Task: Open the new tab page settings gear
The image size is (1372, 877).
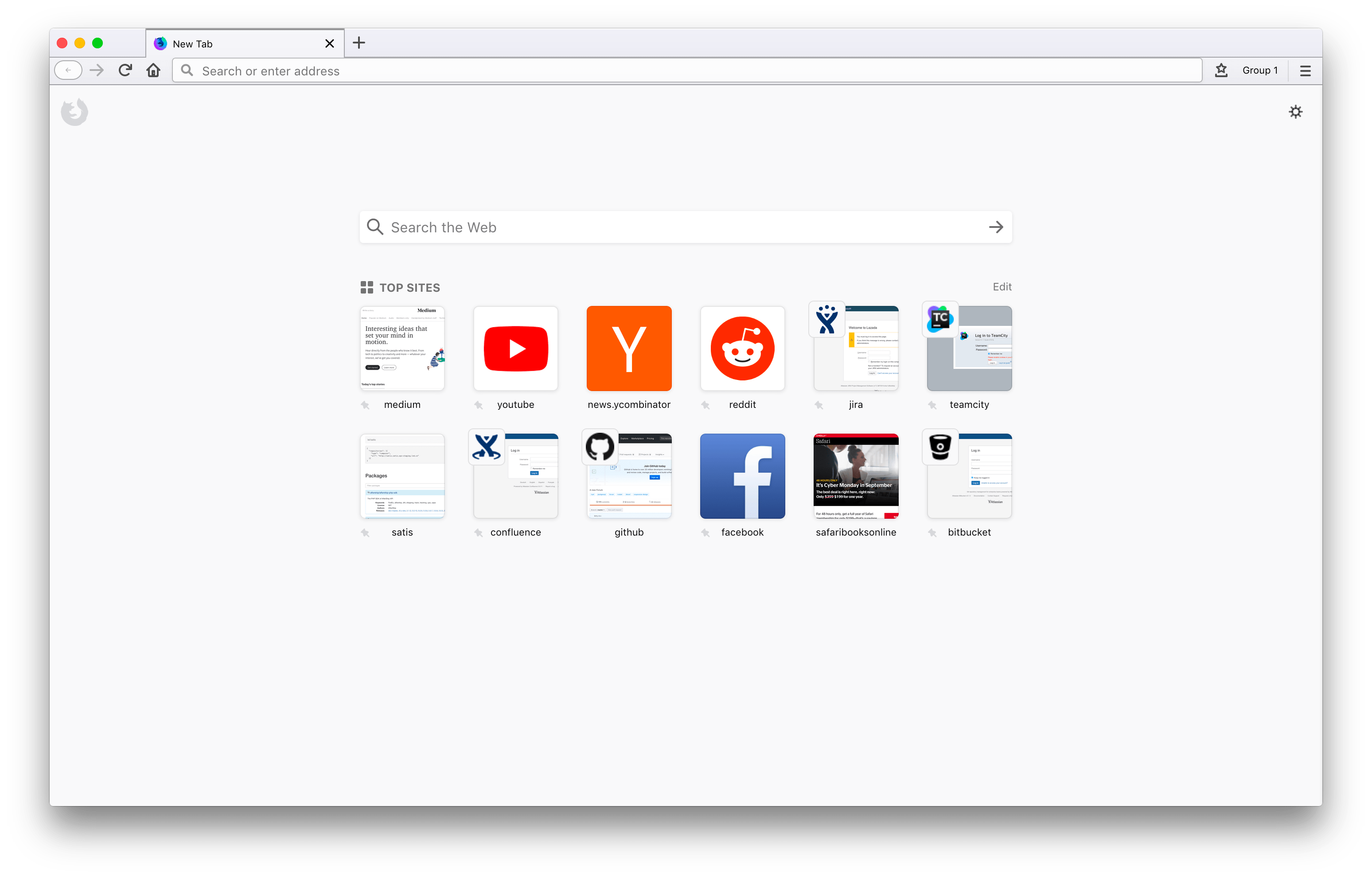Action: pyautogui.click(x=1296, y=112)
